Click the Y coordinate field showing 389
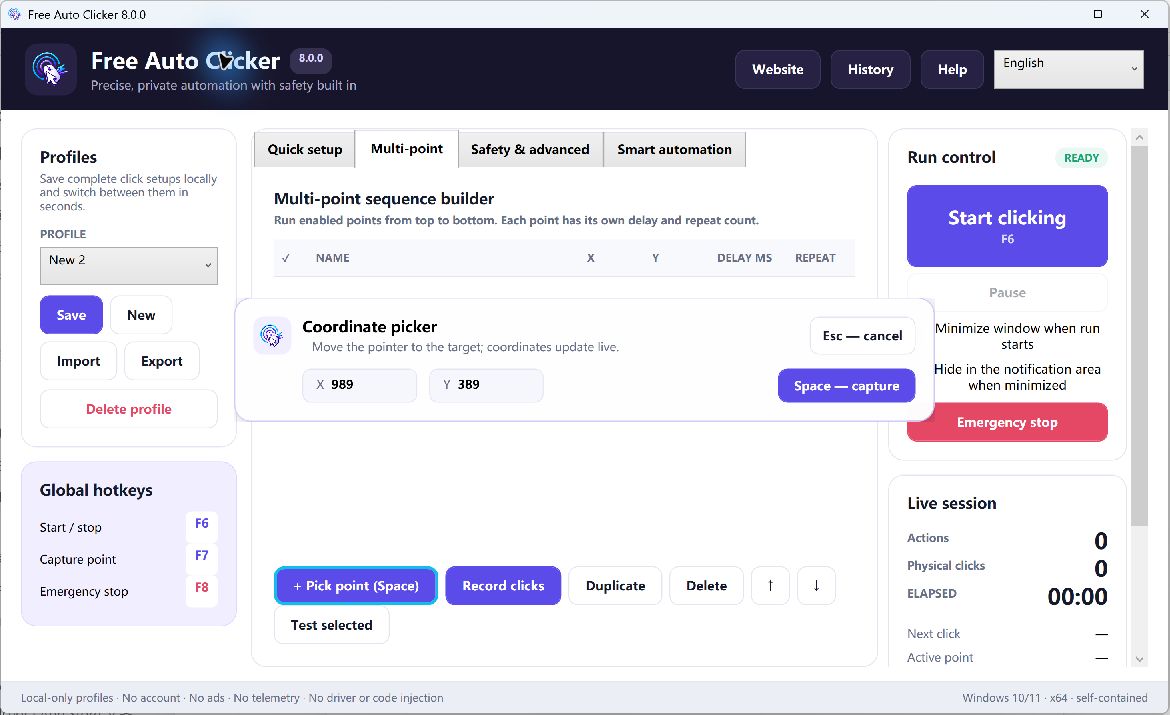The width and height of the screenshot is (1170, 715). coord(487,385)
